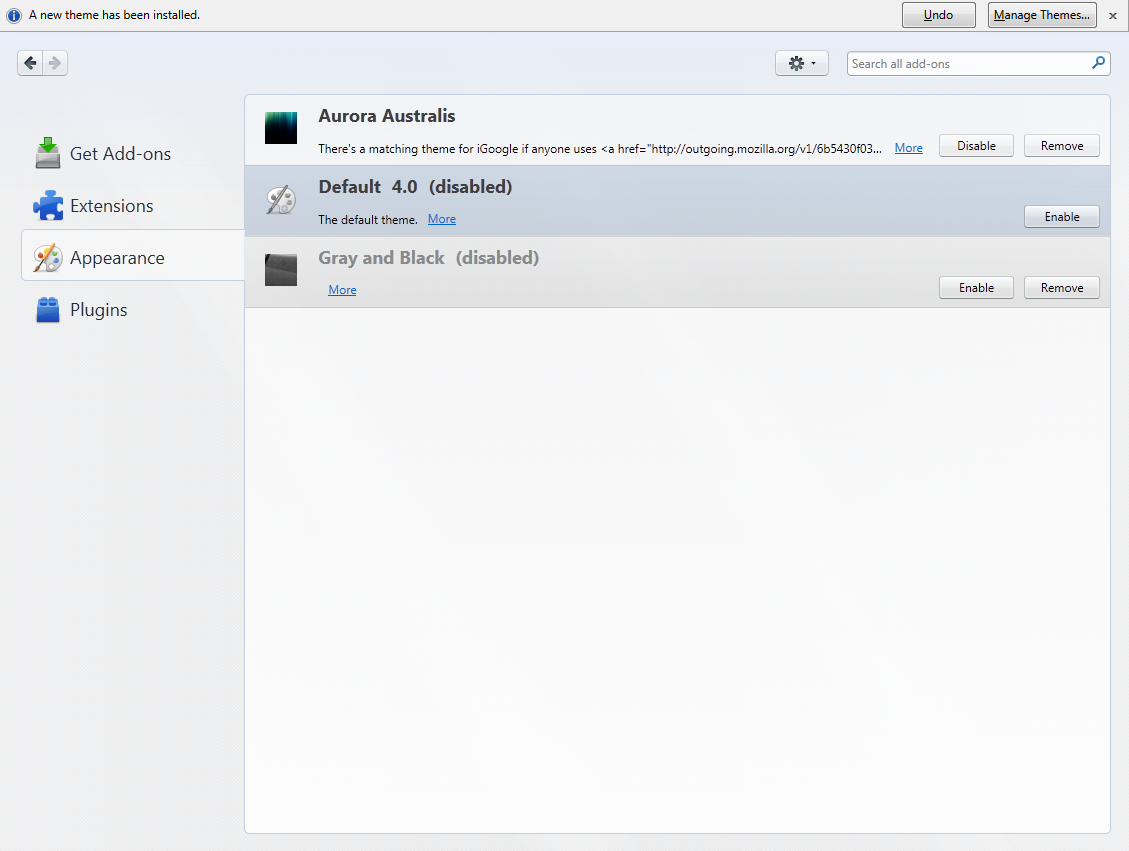Open More link for Gray and Black
Viewport: 1129px width, 851px height.
pyautogui.click(x=342, y=289)
